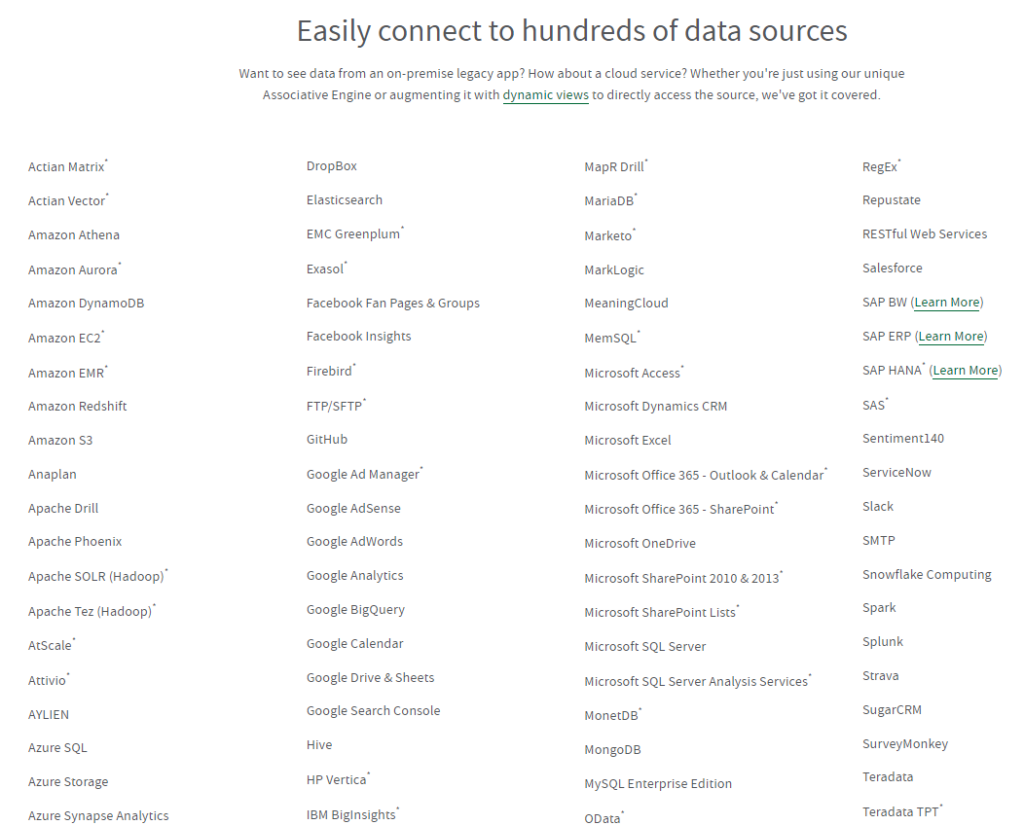The image size is (1024, 825).
Task: Select the Actian Matrix entry
Action: [x=66, y=168]
